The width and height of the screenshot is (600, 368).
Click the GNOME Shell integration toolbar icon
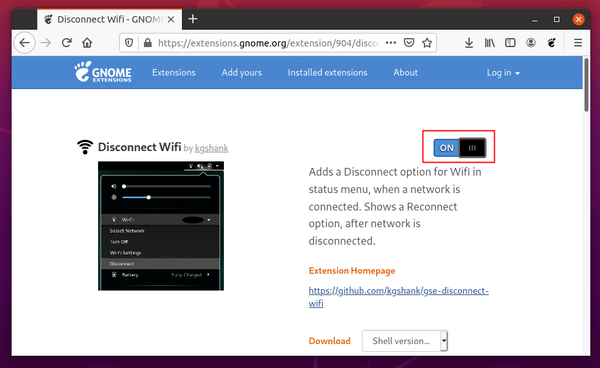click(x=551, y=43)
